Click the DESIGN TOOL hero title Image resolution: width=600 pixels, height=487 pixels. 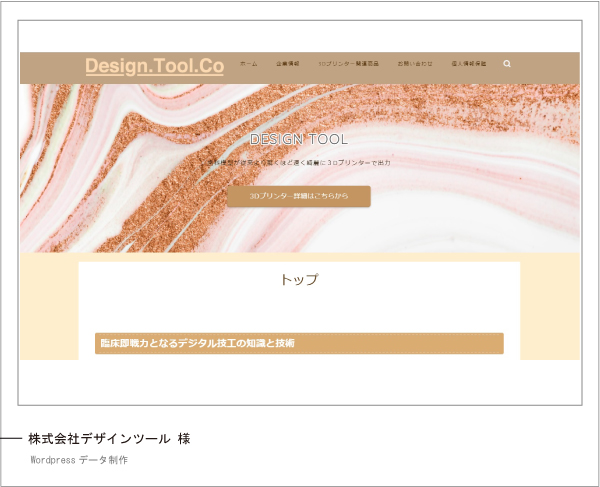click(299, 140)
